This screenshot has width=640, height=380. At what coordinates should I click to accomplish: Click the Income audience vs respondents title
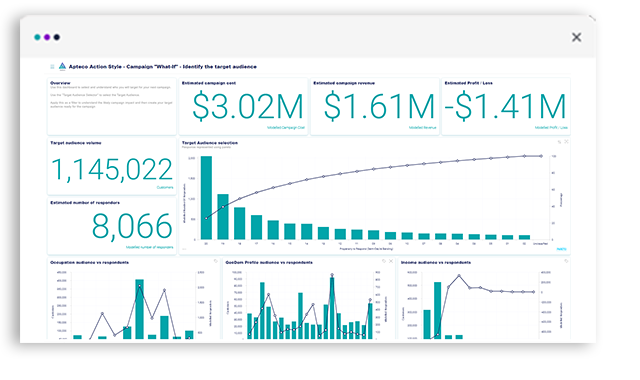(x=436, y=262)
